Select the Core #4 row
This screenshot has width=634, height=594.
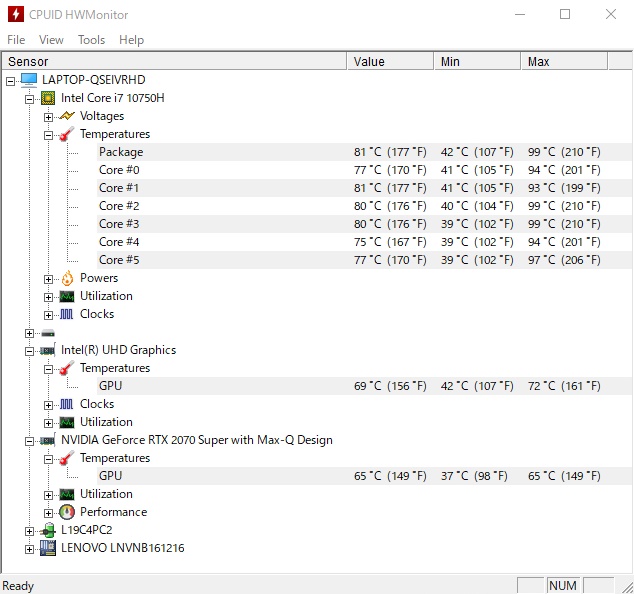pos(365,242)
